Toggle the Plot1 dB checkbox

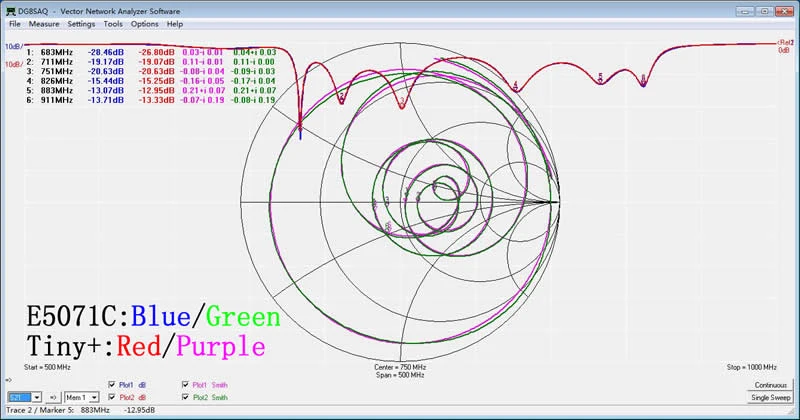point(112,385)
